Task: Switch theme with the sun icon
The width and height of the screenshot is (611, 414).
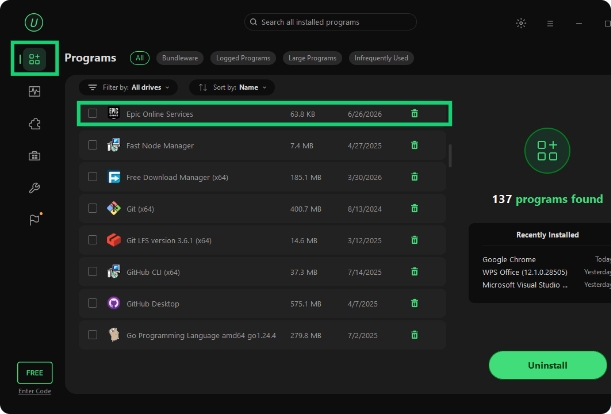Action: [x=521, y=23]
